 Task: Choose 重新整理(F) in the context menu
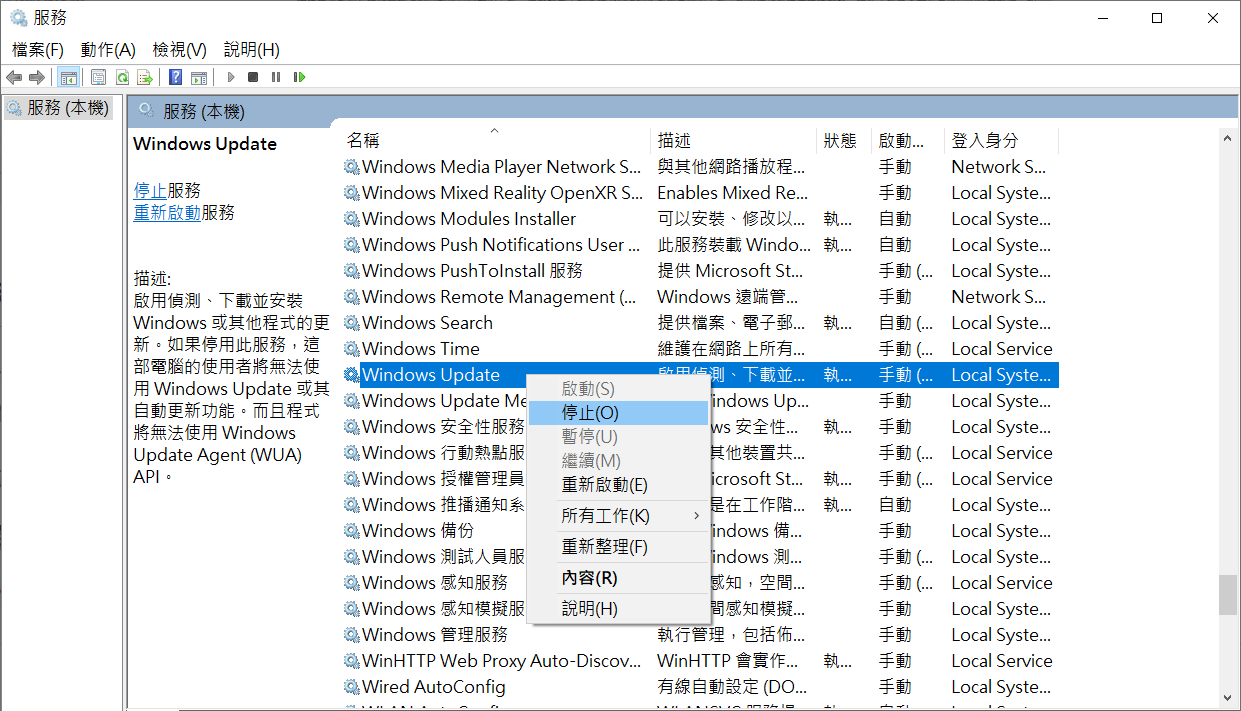click(x=618, y=547)
